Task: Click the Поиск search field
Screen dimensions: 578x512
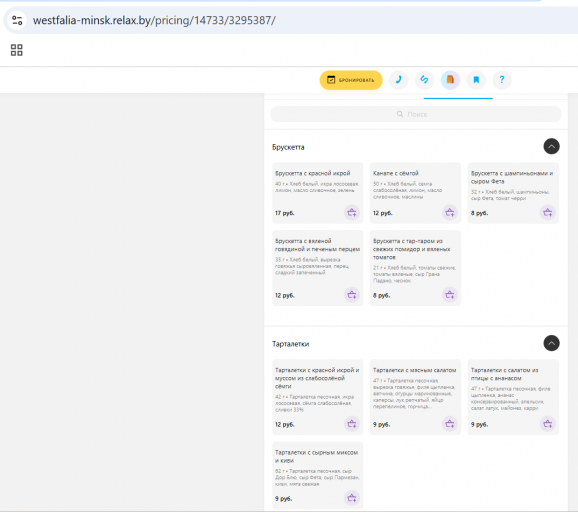Action: click(x=416, y=114)
